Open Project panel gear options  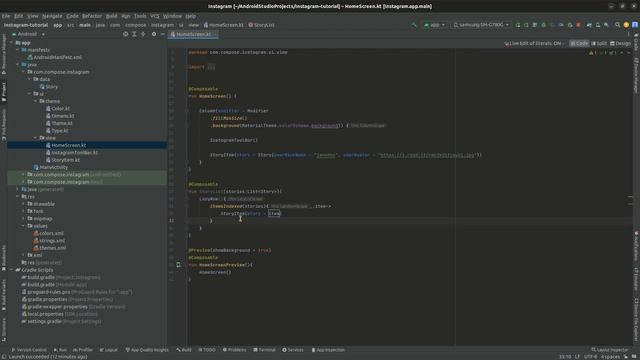point(154,34)
